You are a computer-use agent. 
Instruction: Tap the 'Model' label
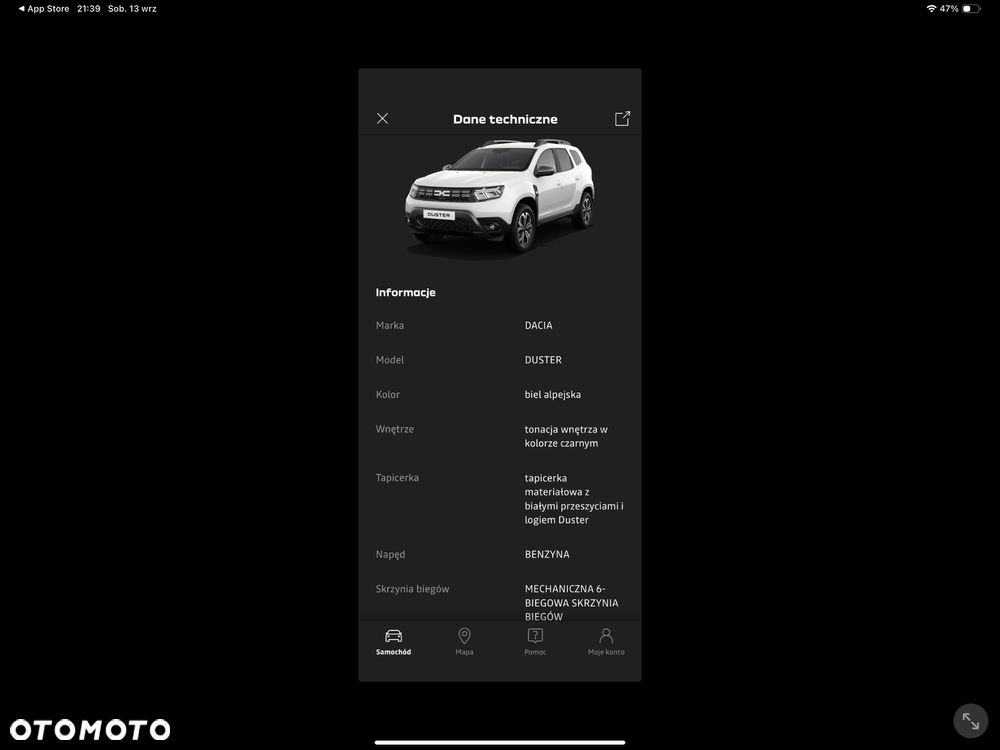click(390, 360)
